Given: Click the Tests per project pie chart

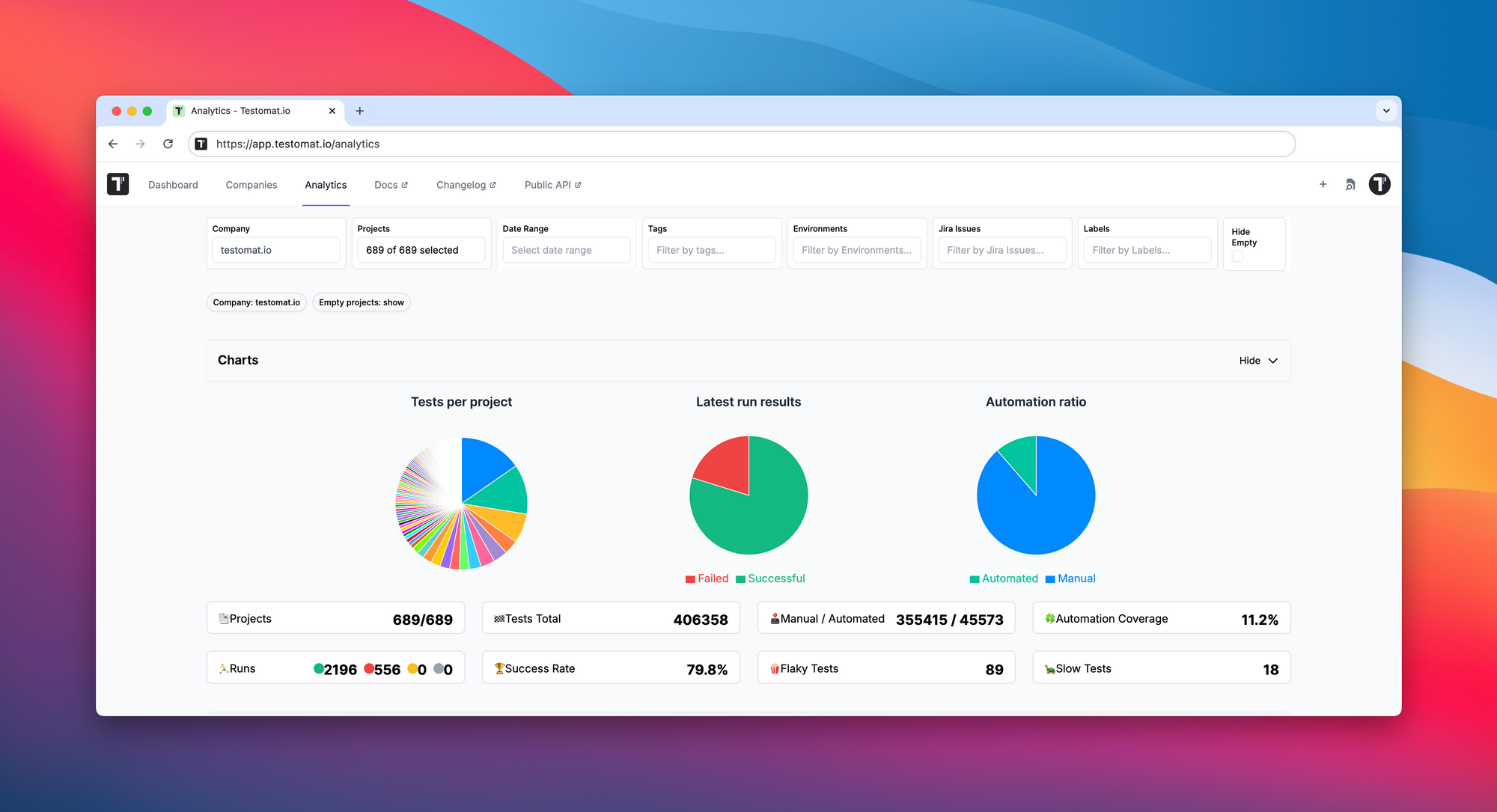Looking at the screenshot, I should 462,504.
